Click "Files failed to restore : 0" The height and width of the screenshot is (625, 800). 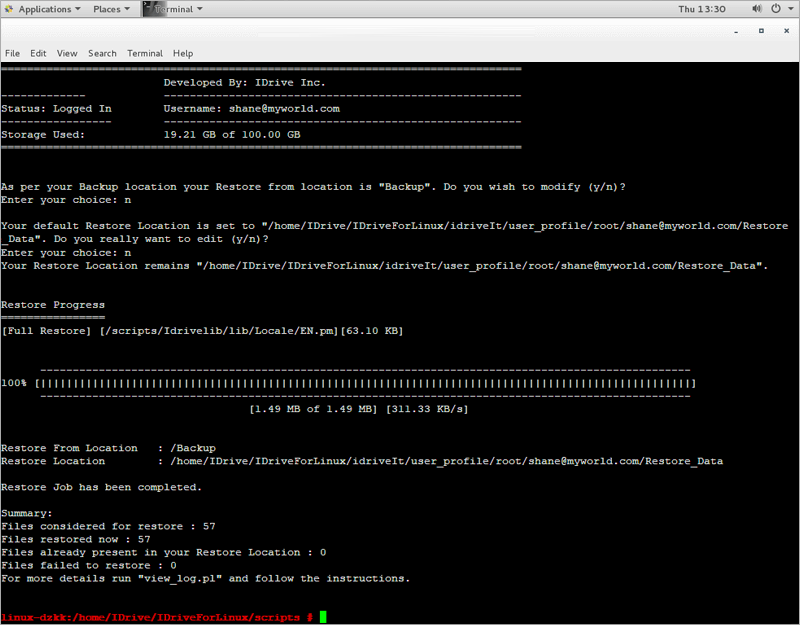89,565
